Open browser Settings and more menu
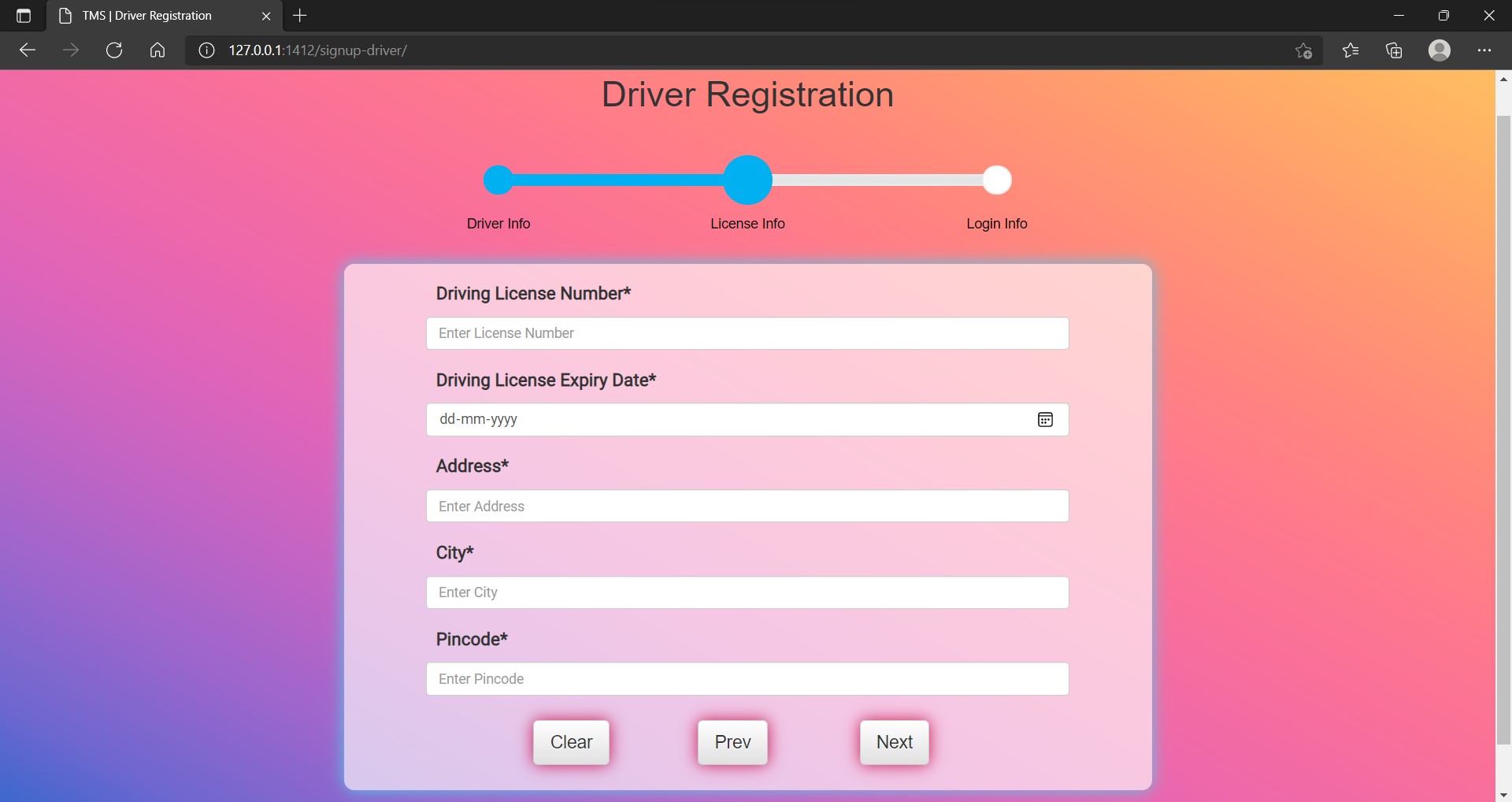Screen dimensions: 1512x802 click(x=1484, y=50)
